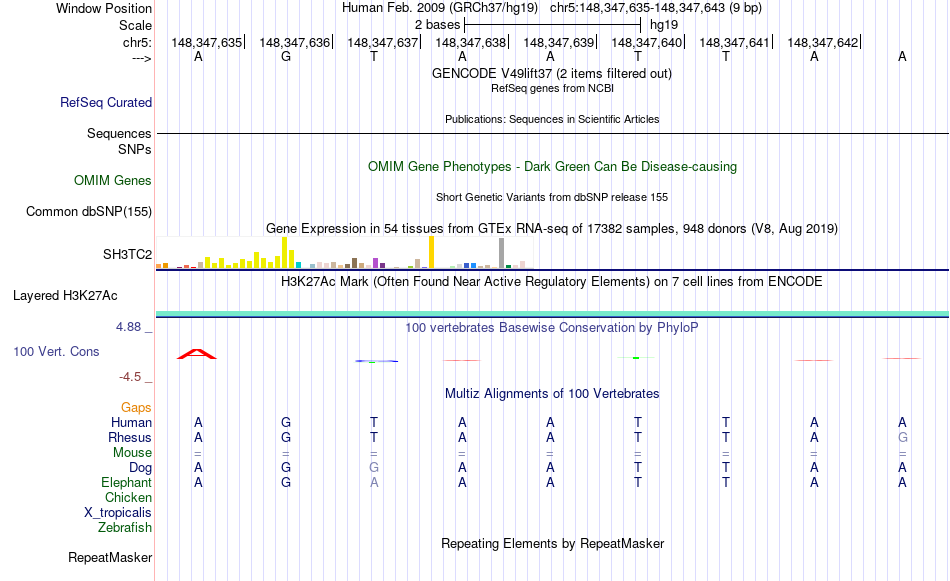Image resolution: width=950 pixels, height=581 pixels.
Task: Click the H3K27Ac Mark track title
Action: tap(551, 282)
